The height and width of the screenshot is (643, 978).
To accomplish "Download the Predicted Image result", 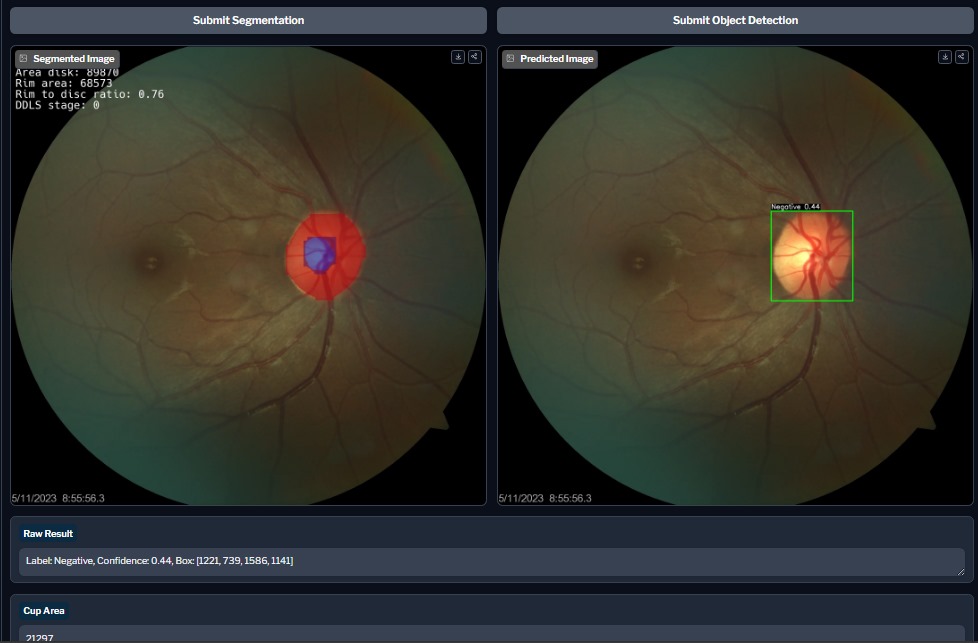I will (945, 57).
